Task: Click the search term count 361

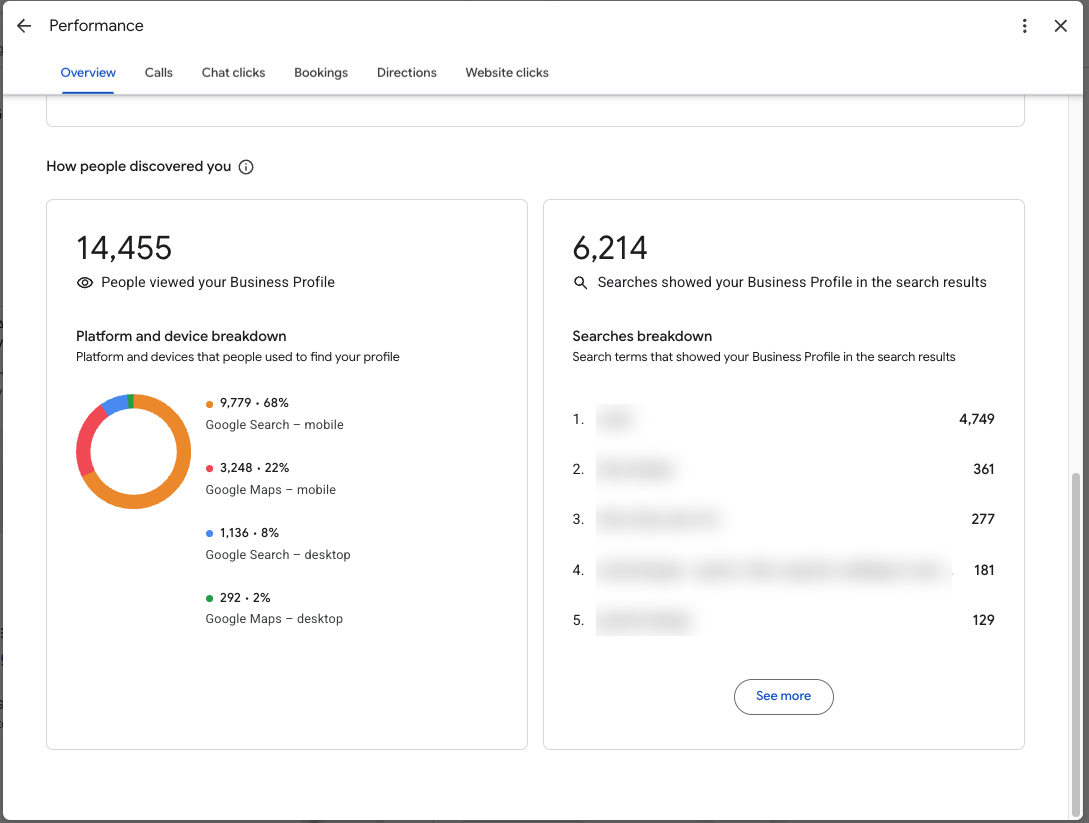Action: 983,469
